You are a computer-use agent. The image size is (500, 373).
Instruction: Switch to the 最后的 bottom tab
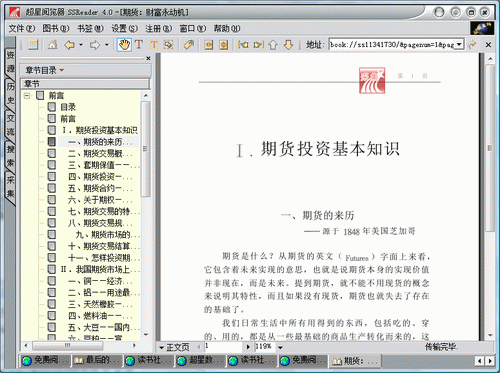[x=97, y=360]
